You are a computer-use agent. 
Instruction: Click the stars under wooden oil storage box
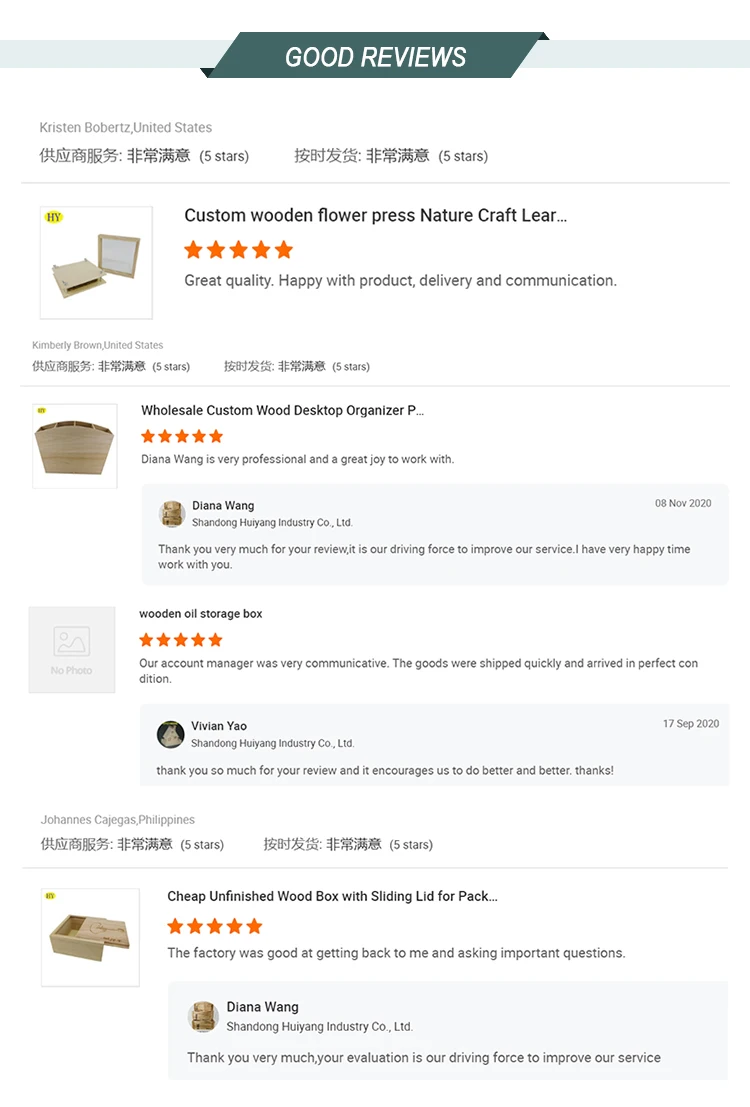[x=181, y=640]
